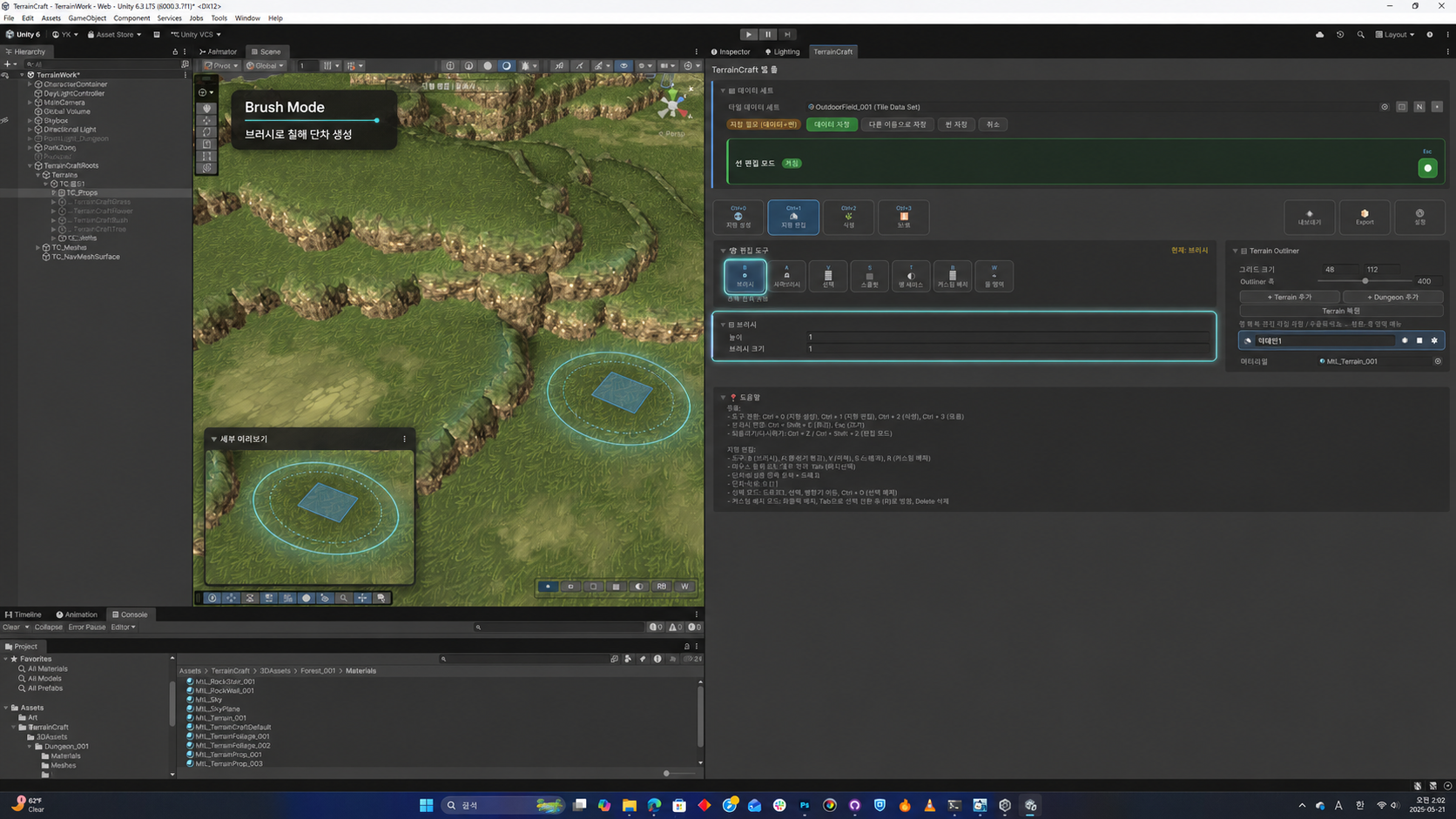The width and height of the screenshot is (1456, 819).
Task: Open Unity cloud services icon
Action: pyautogui.click(x=1319, y=35)
